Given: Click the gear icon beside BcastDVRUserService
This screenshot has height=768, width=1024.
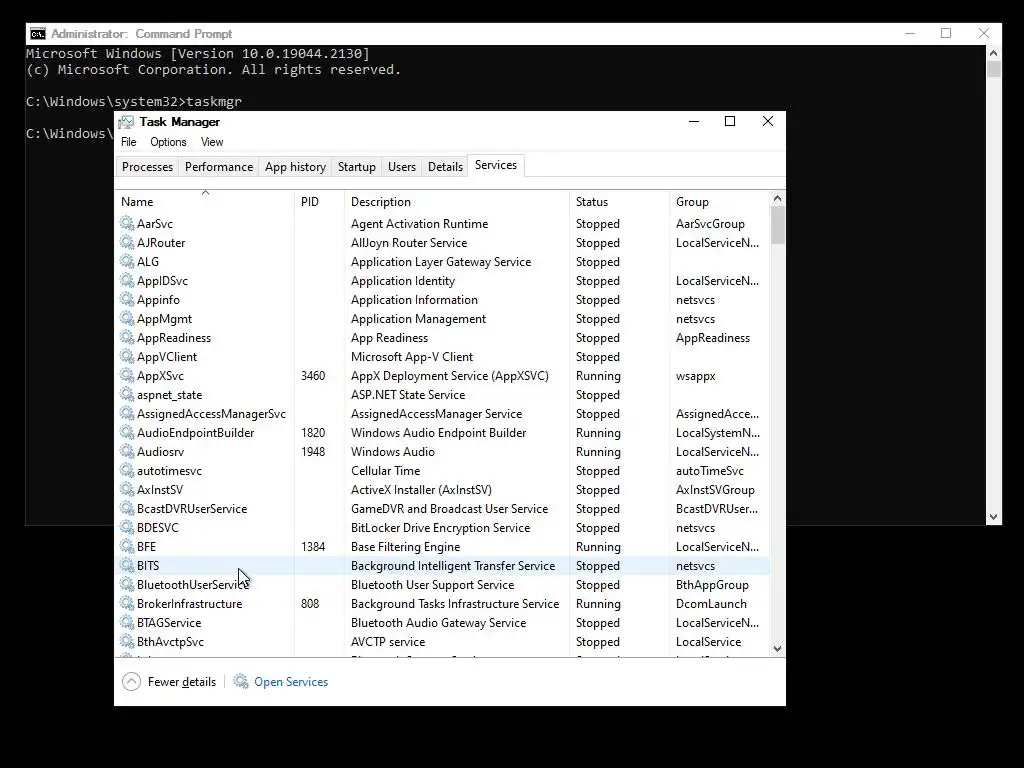Looking at the screenshot, I should point(127,507).
